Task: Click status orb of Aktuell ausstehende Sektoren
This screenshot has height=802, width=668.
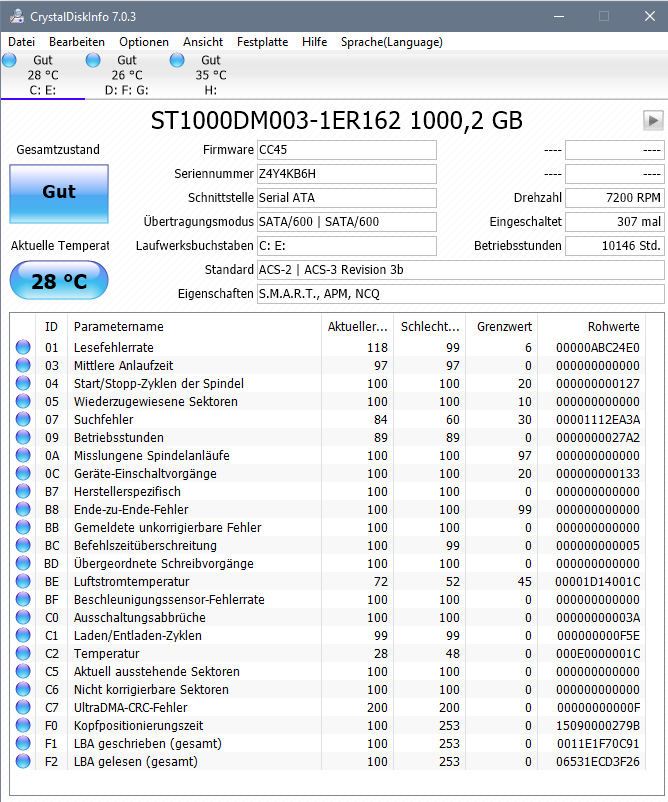Action: click(23, 671)
